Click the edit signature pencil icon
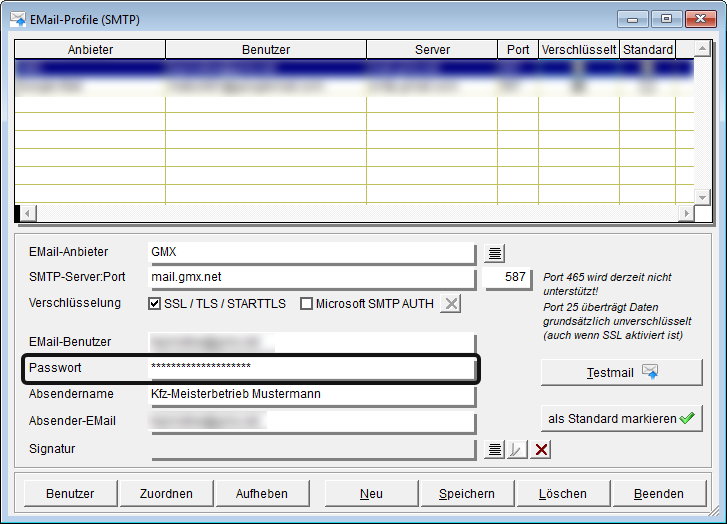The image size is (727, 524). [x=517, y=449]
